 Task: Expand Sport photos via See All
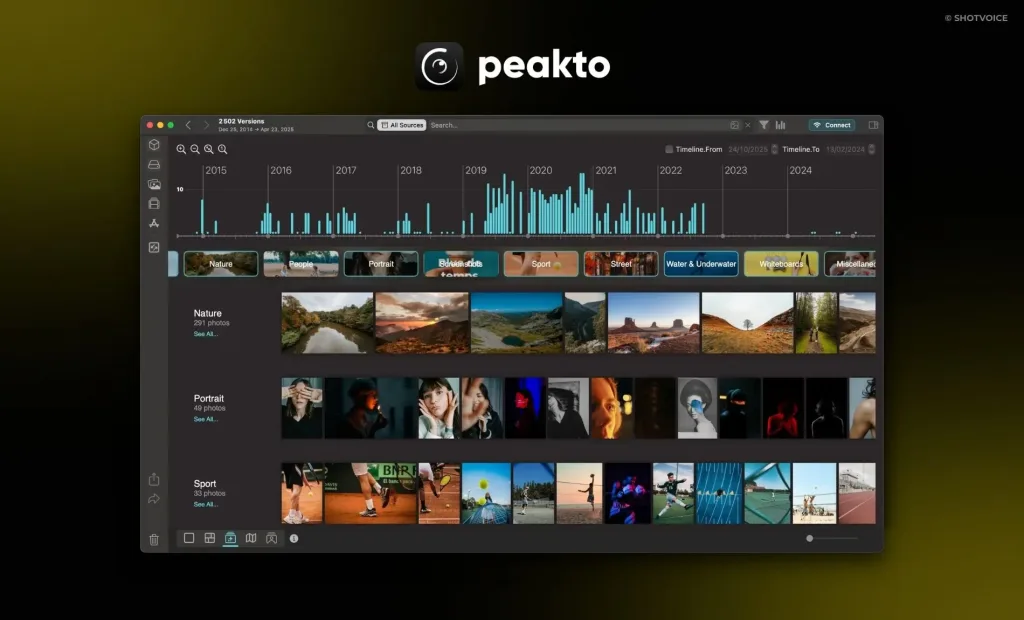point(205,504)
